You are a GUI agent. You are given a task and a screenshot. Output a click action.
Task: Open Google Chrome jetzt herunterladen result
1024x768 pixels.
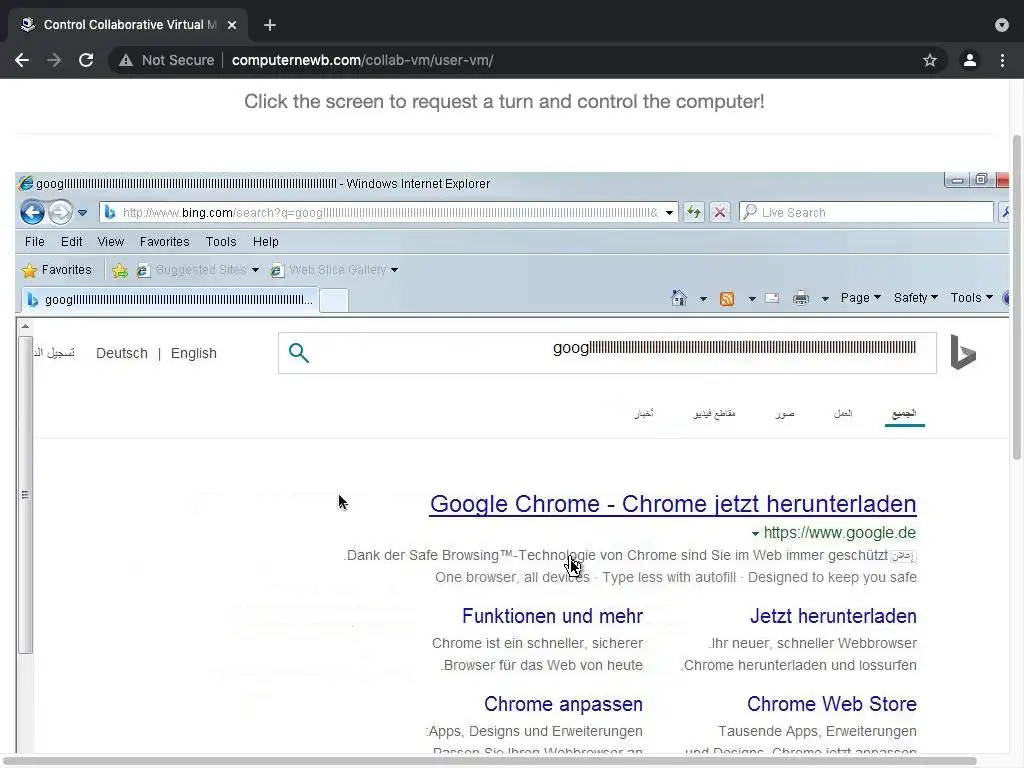coord(673,504)
